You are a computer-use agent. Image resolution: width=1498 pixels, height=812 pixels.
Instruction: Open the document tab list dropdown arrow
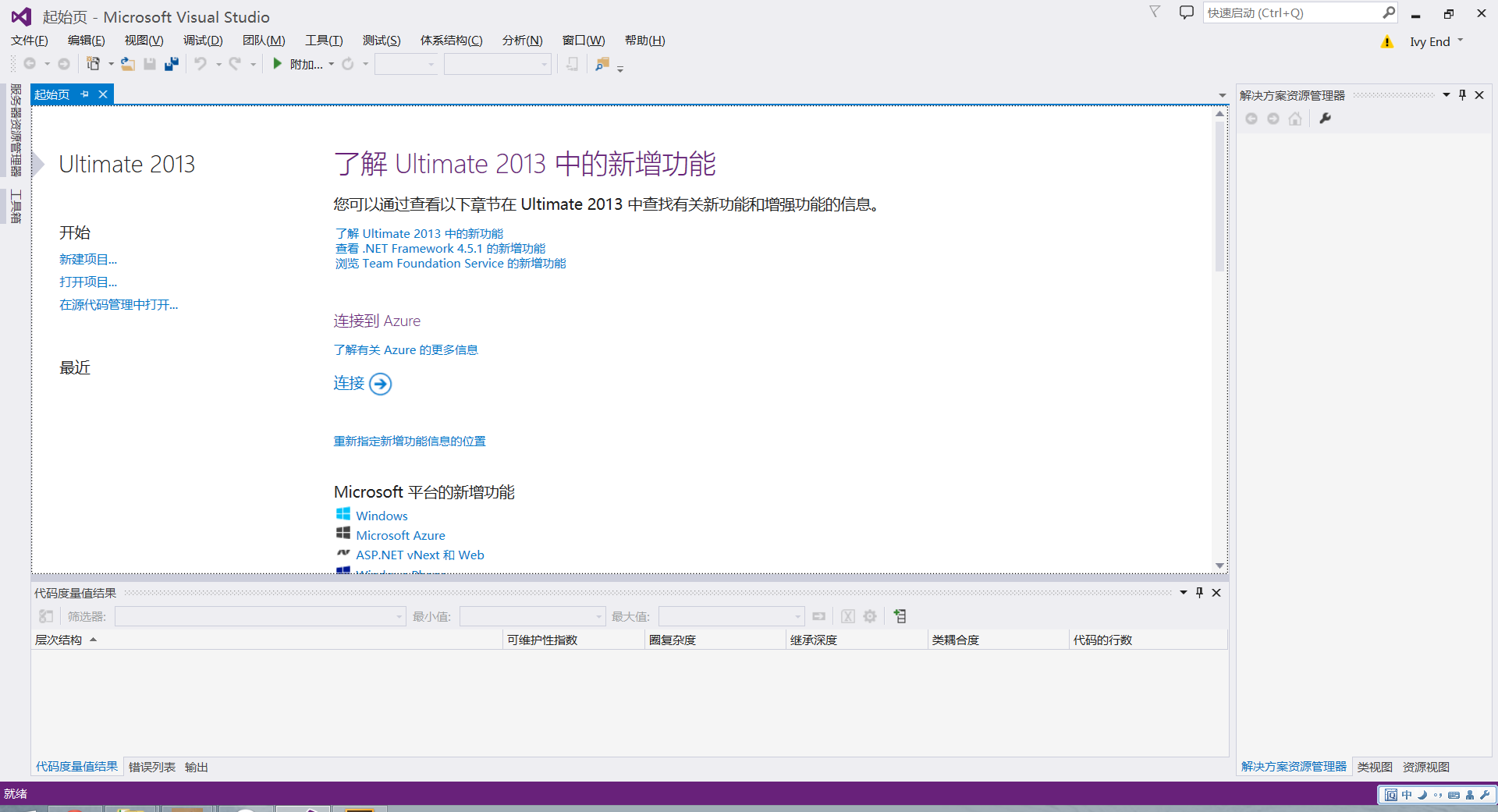click(1223, 95)
